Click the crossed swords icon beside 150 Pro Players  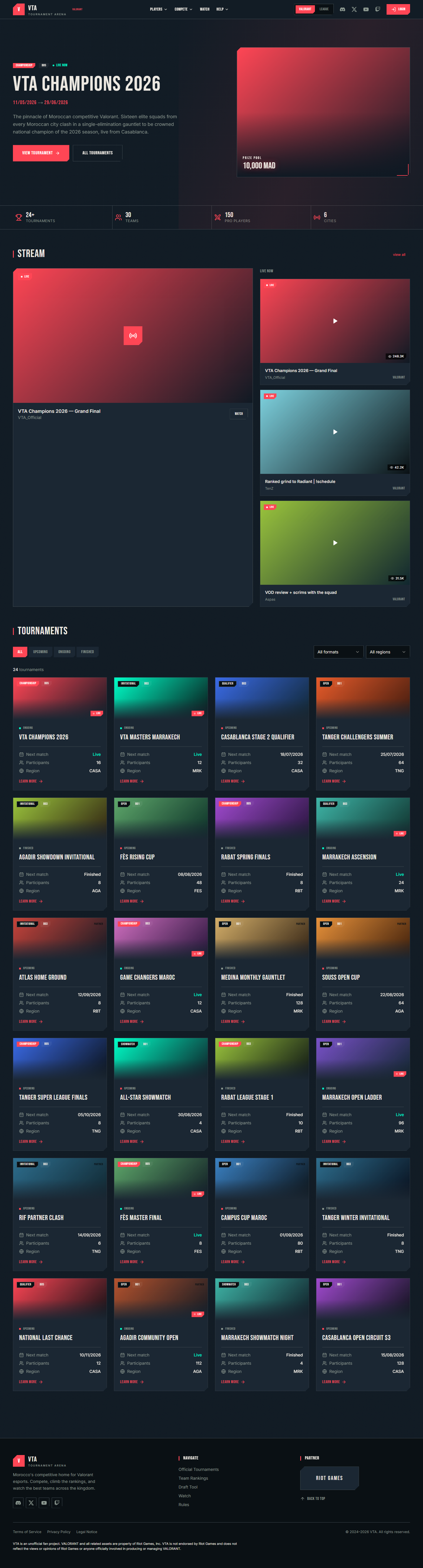point(218,217)
